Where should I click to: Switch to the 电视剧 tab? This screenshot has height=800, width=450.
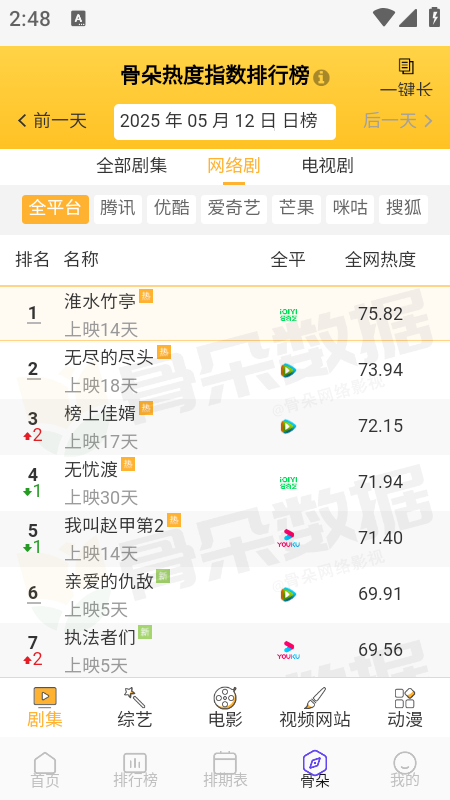click(x=328, y=166)
